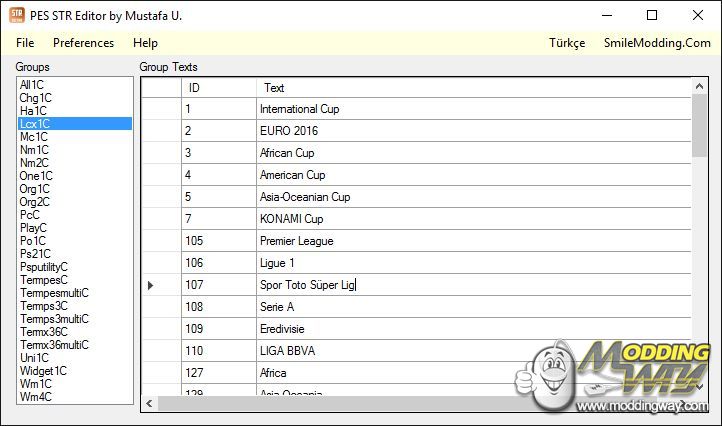The width and height of the screenshot is (722, 426).
Task: Maximize the PES STR Editor window
Action: point(652,15)
